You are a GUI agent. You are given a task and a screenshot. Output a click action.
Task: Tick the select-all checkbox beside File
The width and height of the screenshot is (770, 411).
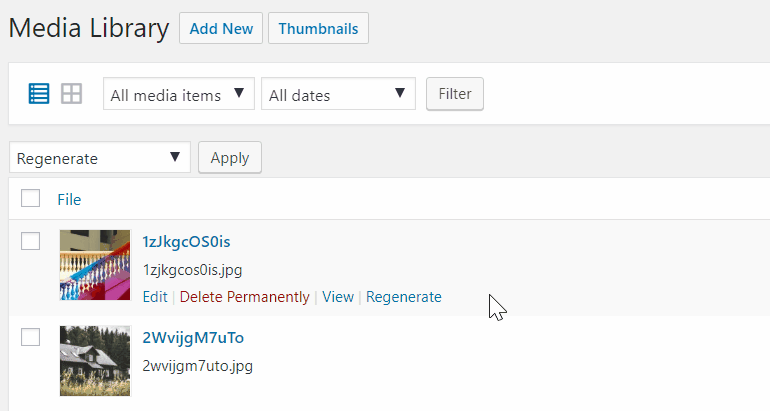coord(30,198)
